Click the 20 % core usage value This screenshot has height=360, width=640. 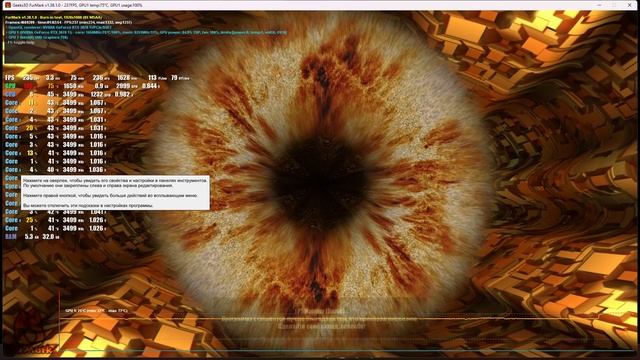pos(30,128)
